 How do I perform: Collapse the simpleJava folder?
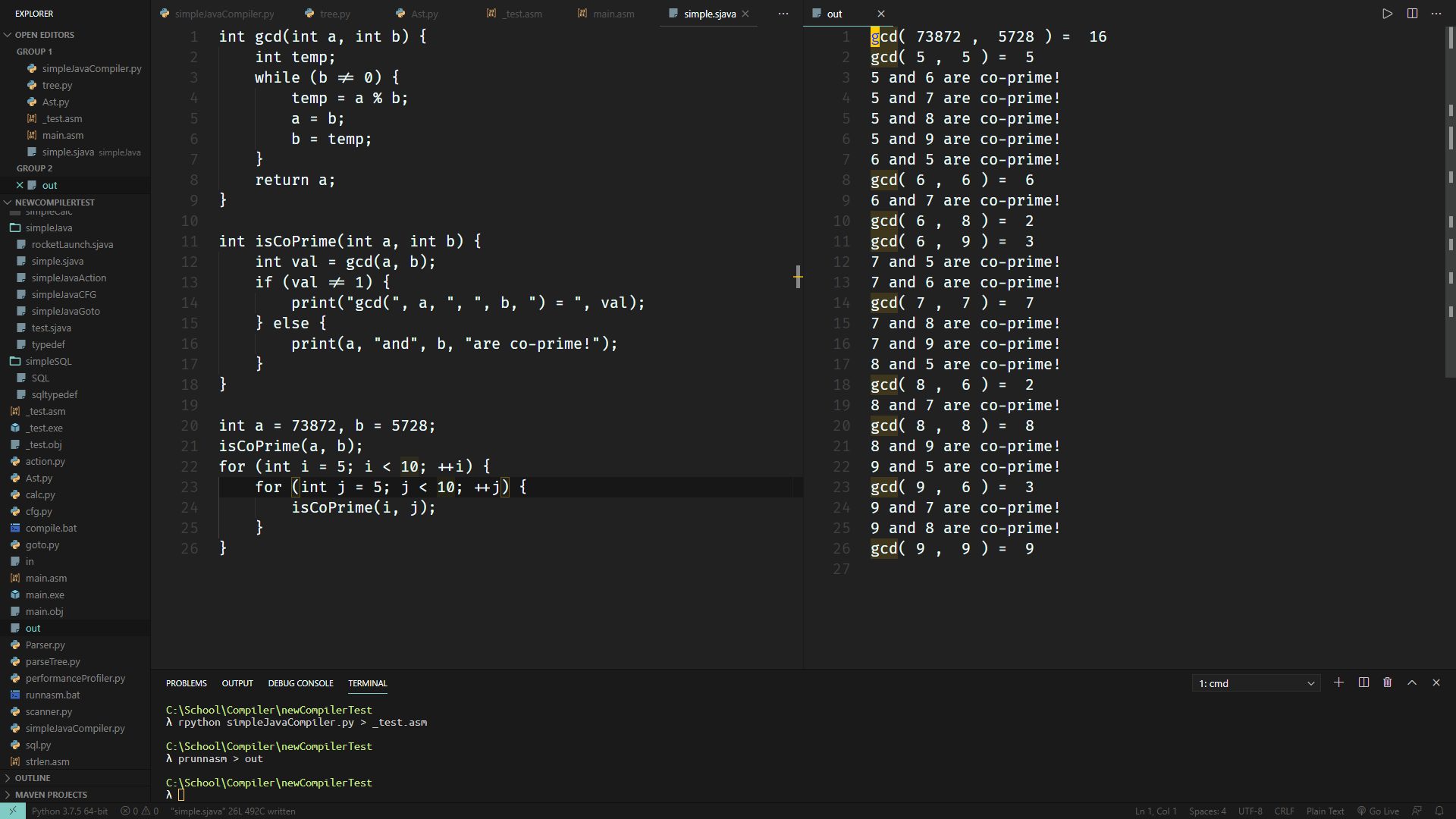pos(75,227)
